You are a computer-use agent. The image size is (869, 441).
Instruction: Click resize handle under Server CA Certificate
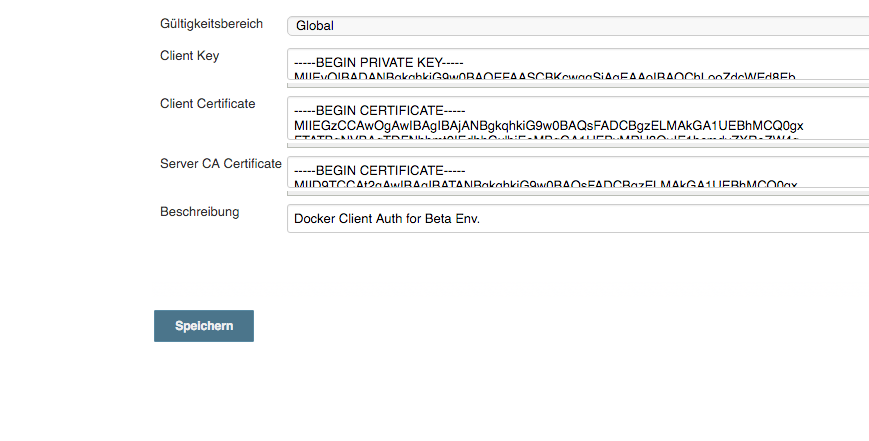pyautogui.click(x=577, y=192)
